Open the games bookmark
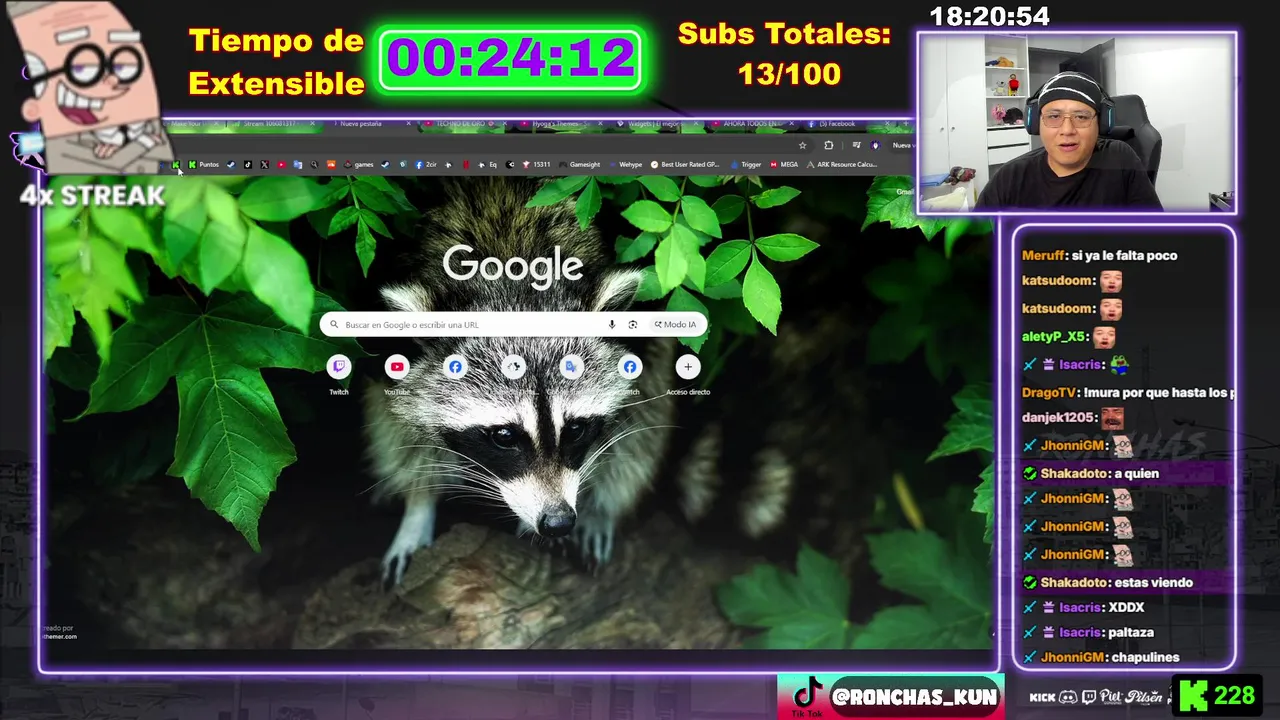1280x720 pixels. pyautogui.click(x=357, y=165)
